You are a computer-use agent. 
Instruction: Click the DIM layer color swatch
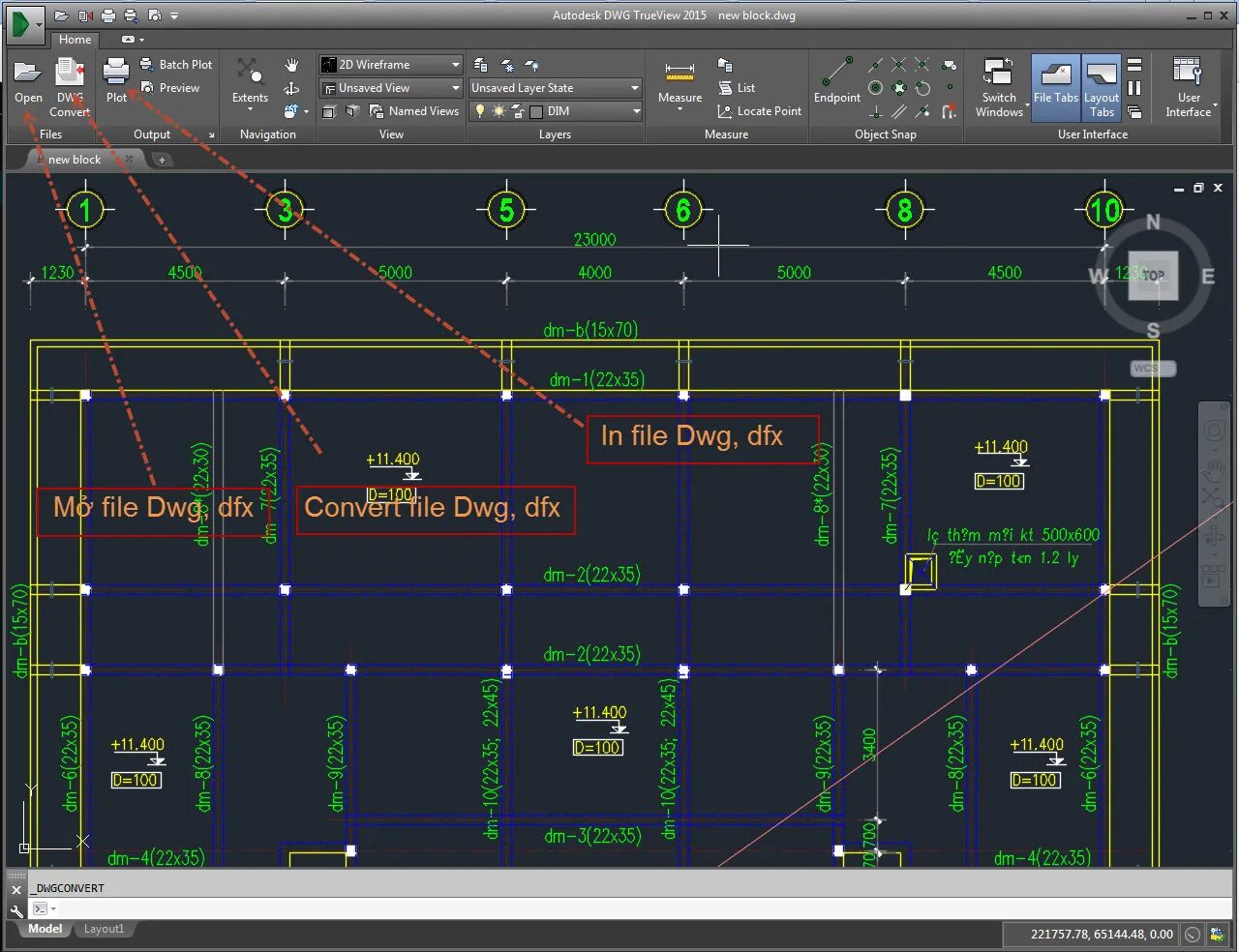click(x=536, y=111)
